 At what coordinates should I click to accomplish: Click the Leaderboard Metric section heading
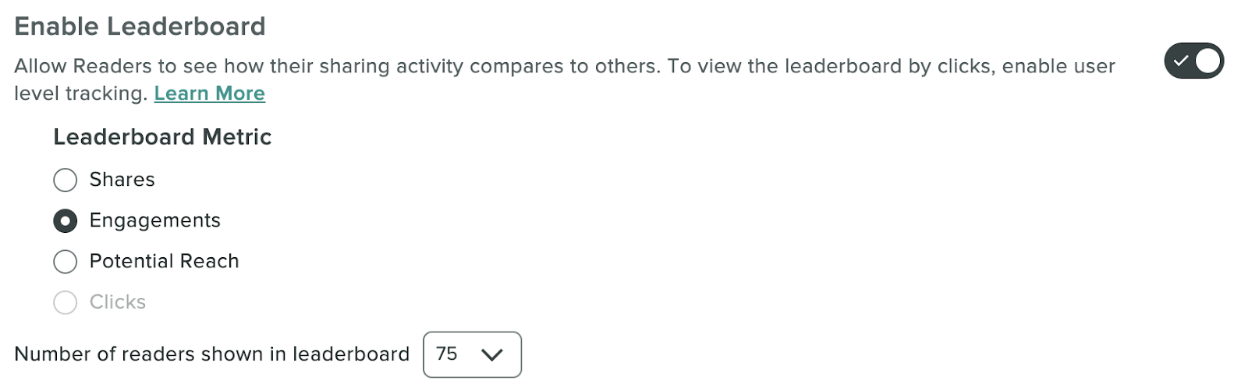pos(162,138)
